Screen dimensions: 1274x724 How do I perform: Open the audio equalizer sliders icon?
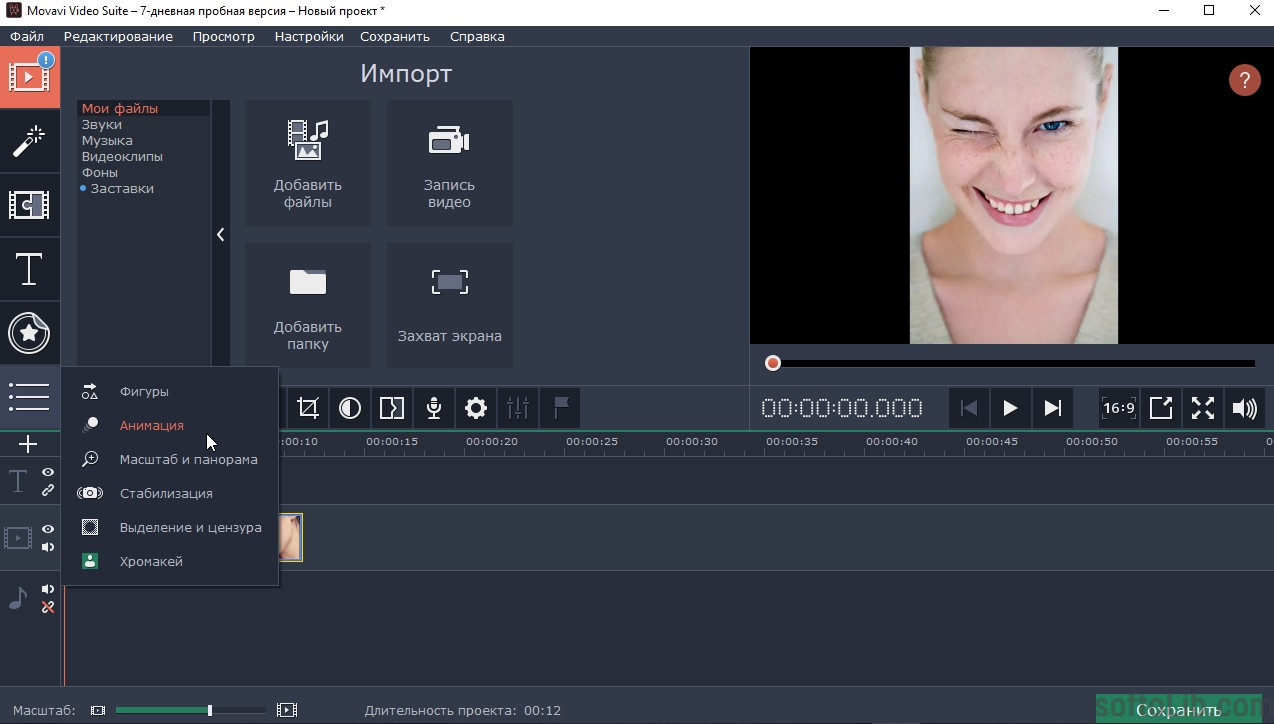tap(518, 408)
